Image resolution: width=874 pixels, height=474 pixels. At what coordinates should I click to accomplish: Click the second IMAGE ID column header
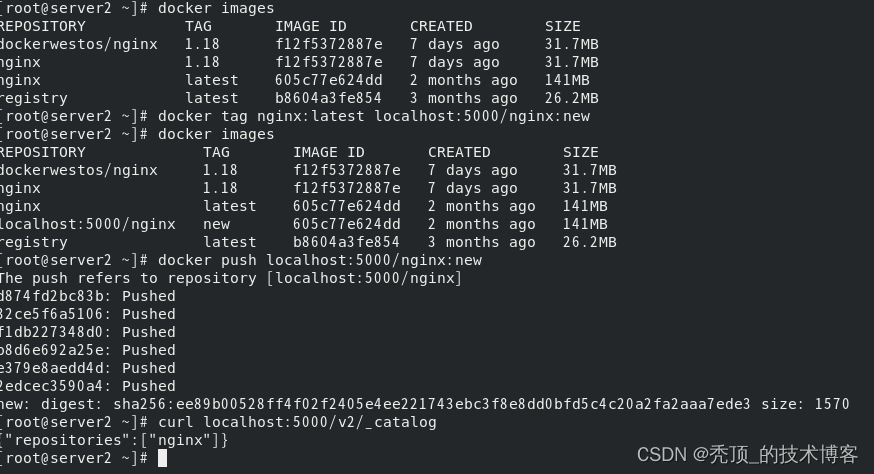coord(329,152)
